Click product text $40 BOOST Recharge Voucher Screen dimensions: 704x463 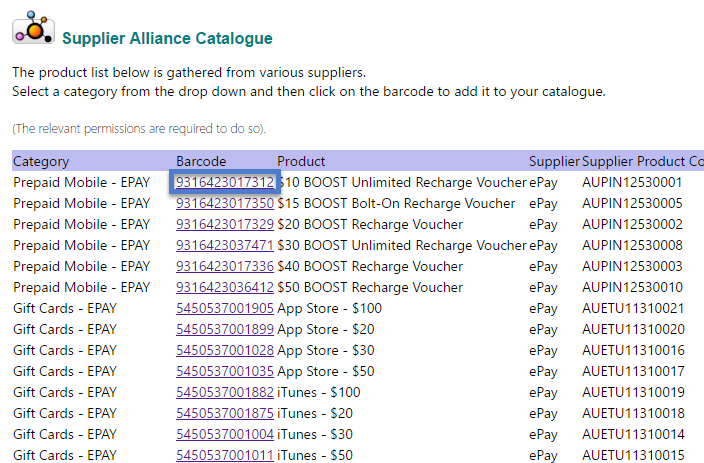(370, 266)
